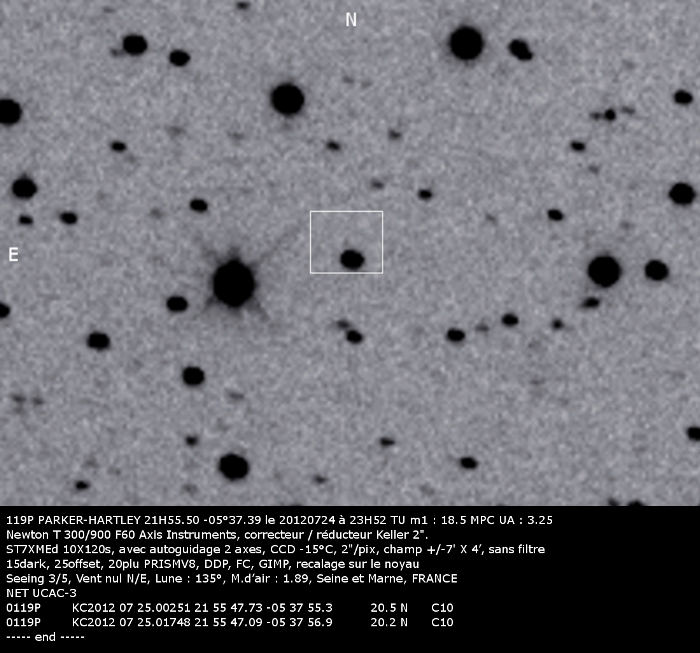The width and height of the screenshot is (700, 653).
Task: Click the "ST7XMEd 10X120s" camera exposure text
Action: pyautogui.click(x=60, y=549)
